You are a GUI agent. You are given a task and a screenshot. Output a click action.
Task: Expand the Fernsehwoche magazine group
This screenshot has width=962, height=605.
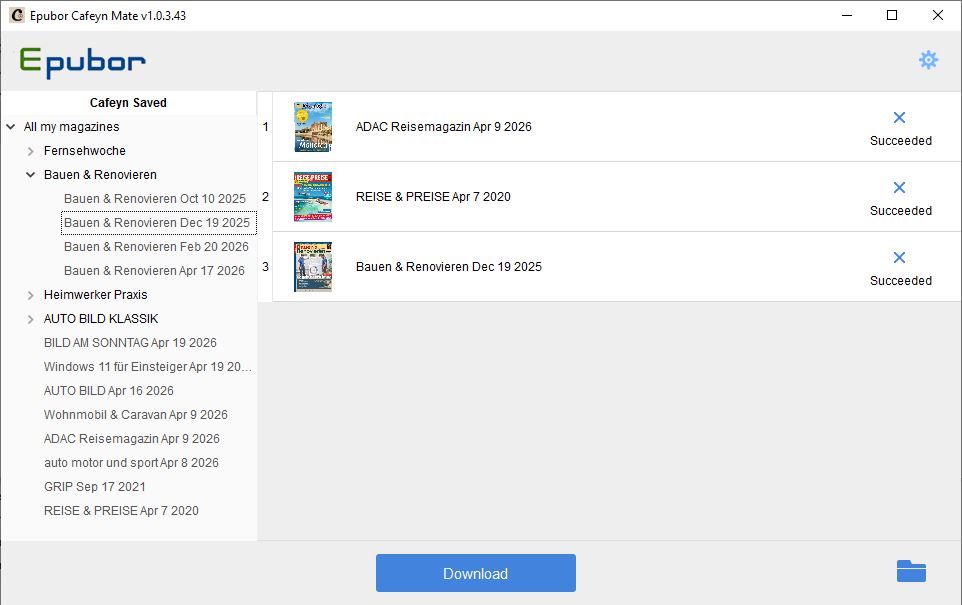(30, 150)
